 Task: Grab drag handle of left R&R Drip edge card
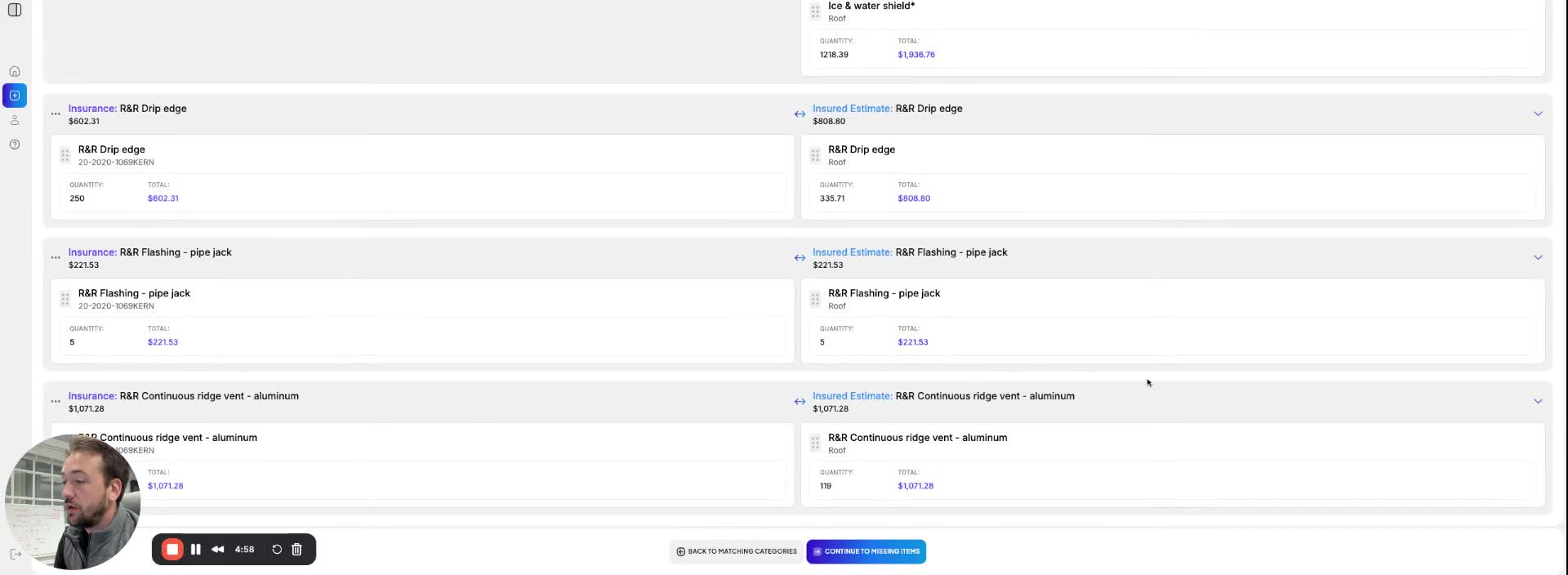(65, 155)
